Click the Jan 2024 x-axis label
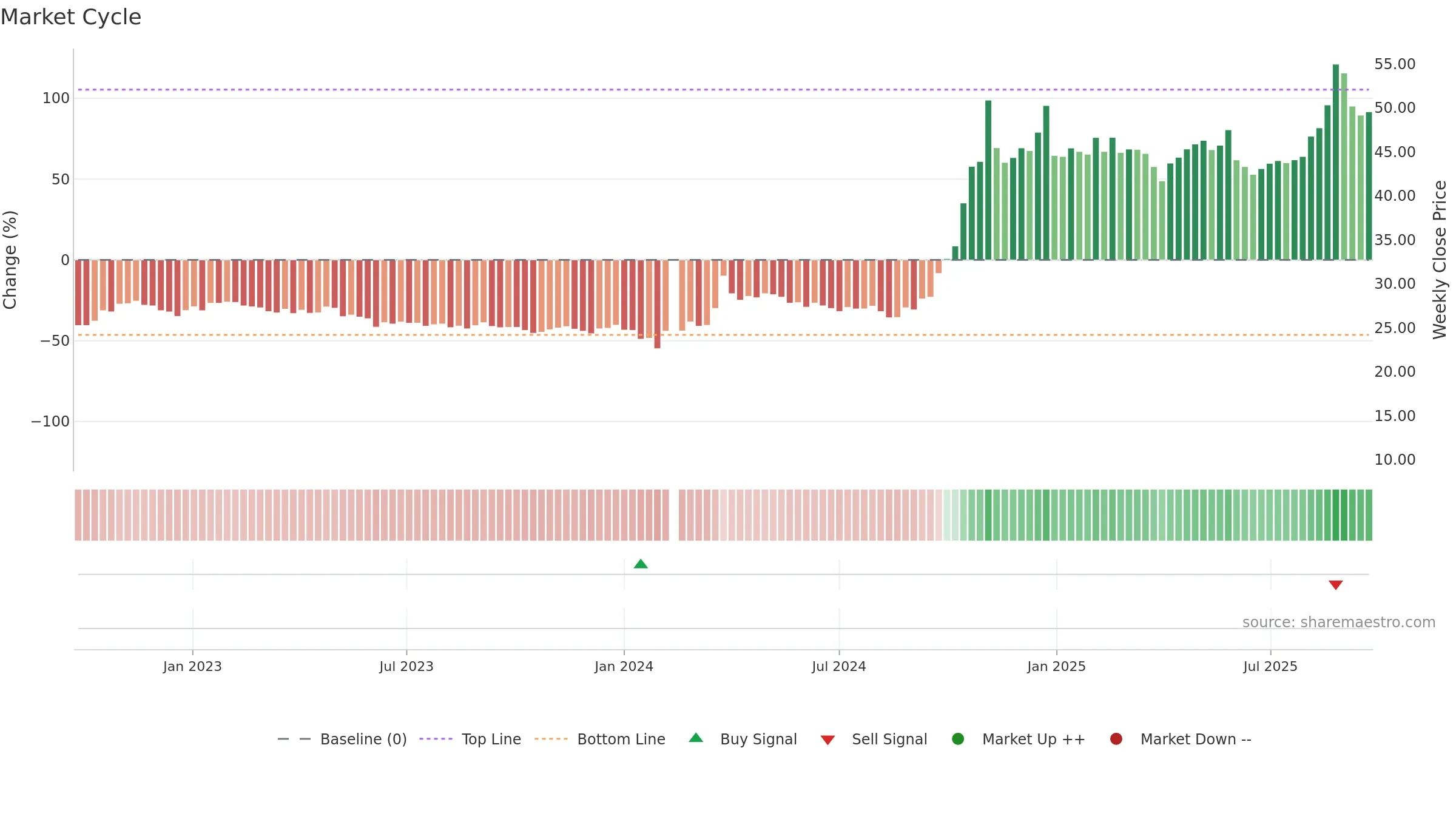 click(624, 667)
